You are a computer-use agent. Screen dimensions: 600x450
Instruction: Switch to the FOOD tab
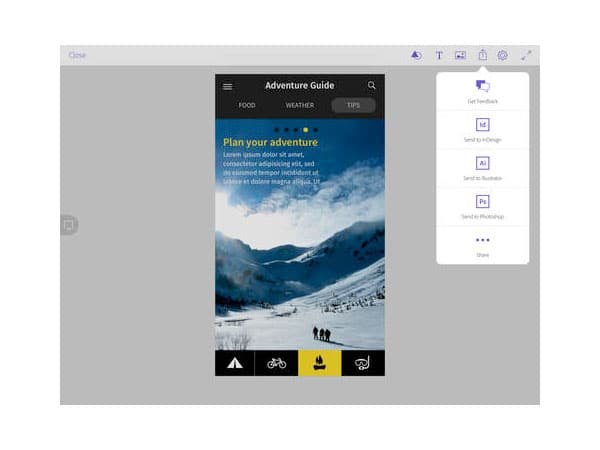click(x=246, y=105)
